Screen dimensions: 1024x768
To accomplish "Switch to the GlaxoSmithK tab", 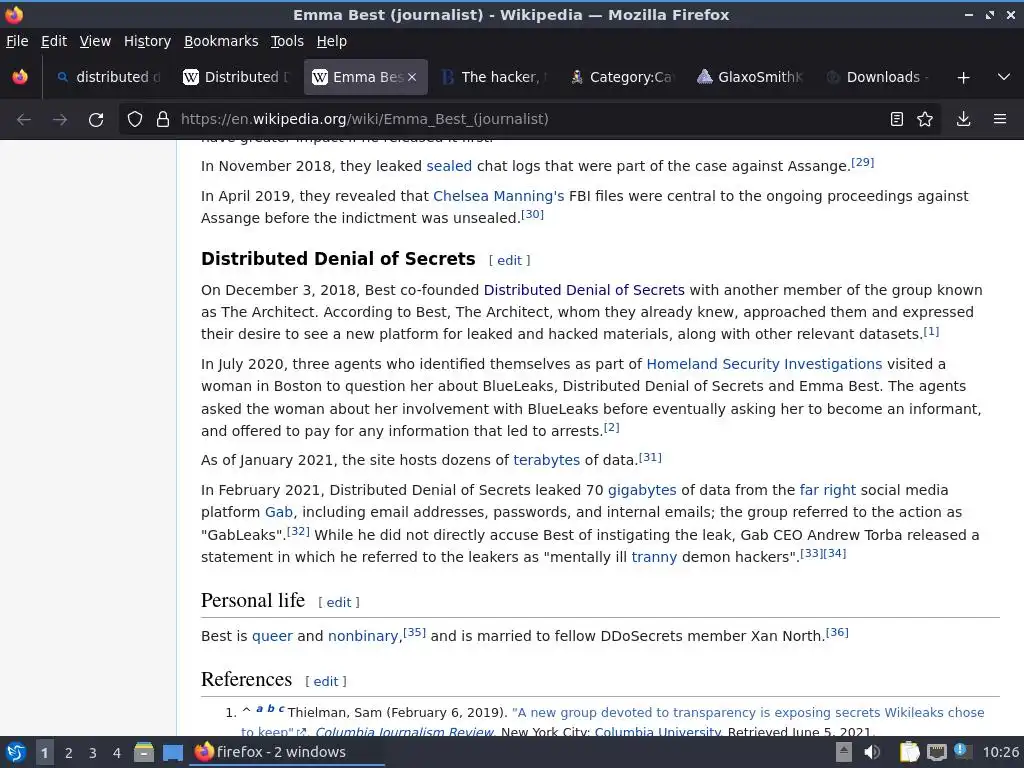I will point(751,77).
